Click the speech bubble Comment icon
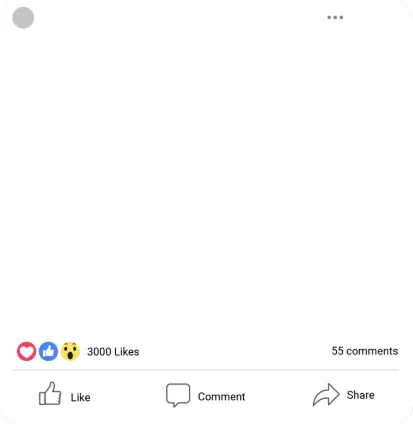Screen dimensions: 413x424 (178, 395)
